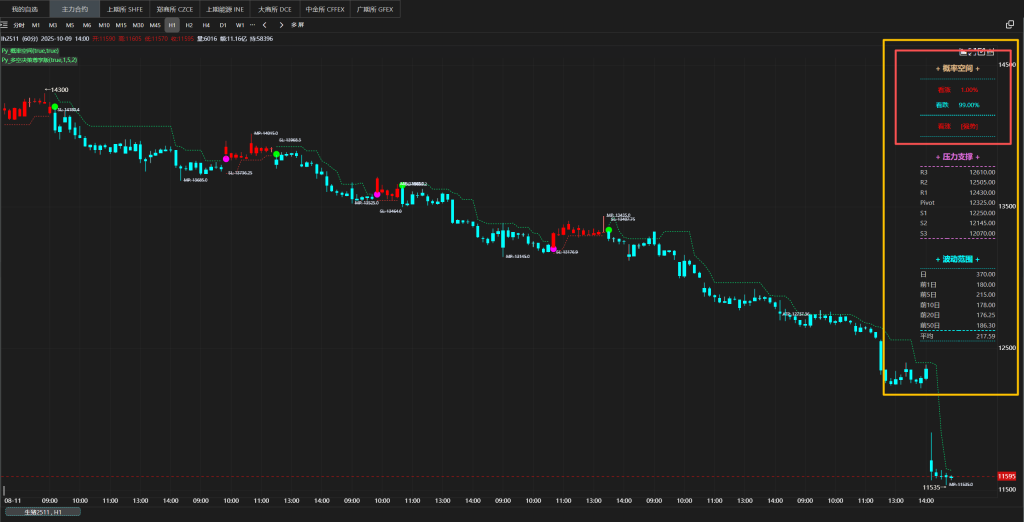This screenshot has width=1024, height=522.
Task: Click the previous arrow in timeframe bar
Action: pos(264,24)
